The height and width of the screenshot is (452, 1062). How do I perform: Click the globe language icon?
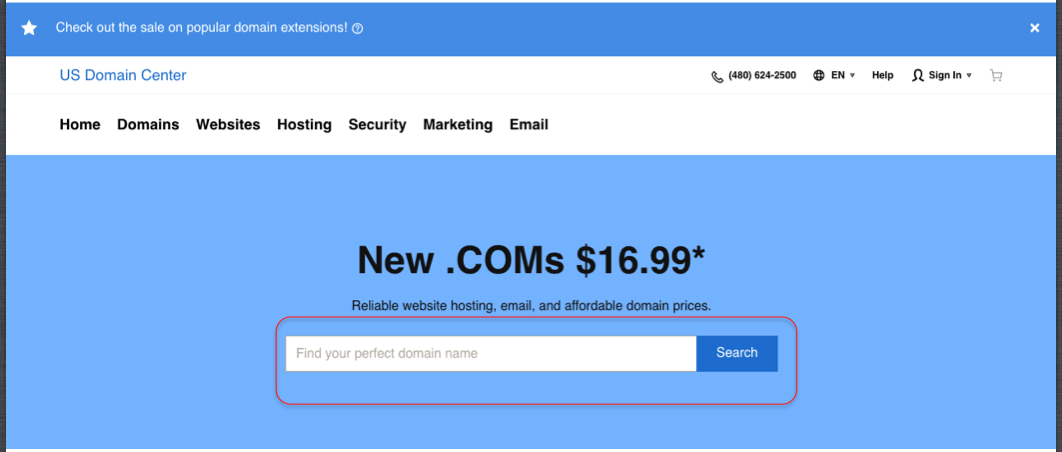click(819, 75)
